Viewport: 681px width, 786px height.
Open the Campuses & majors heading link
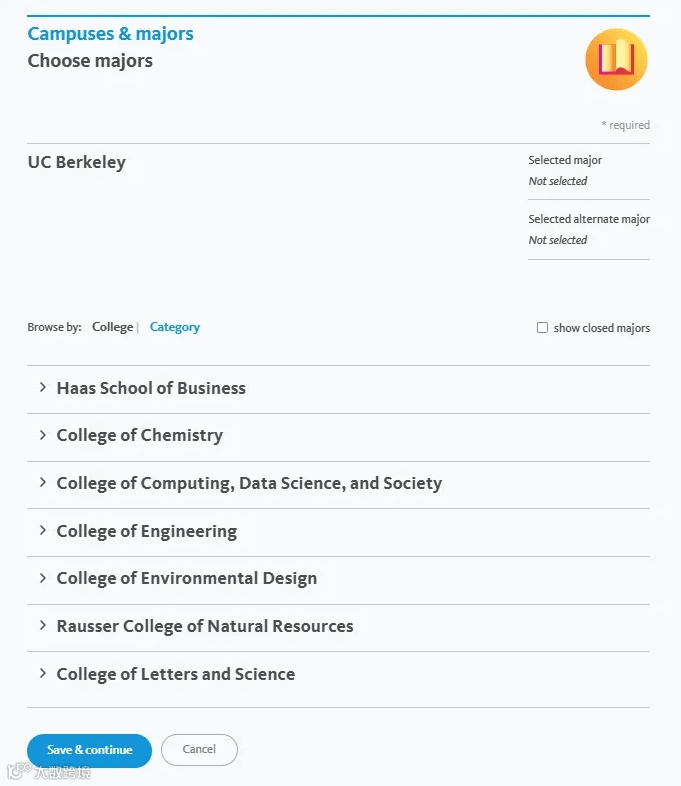[x=111, y=34]
